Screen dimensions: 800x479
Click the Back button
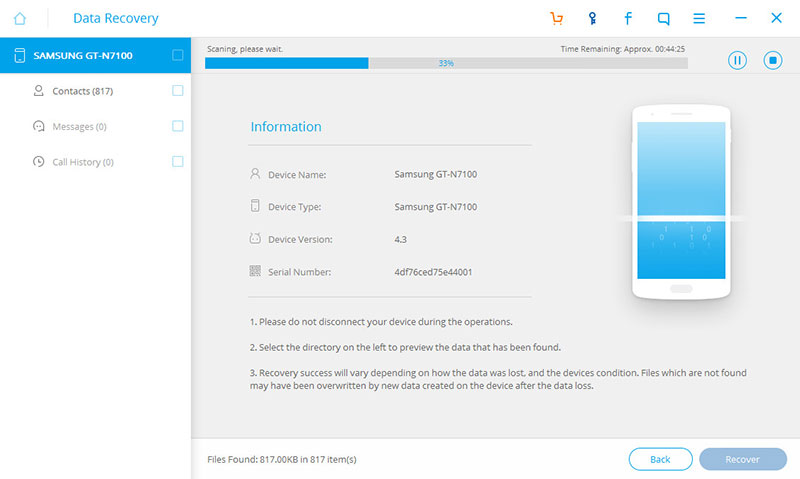[660, 459]
